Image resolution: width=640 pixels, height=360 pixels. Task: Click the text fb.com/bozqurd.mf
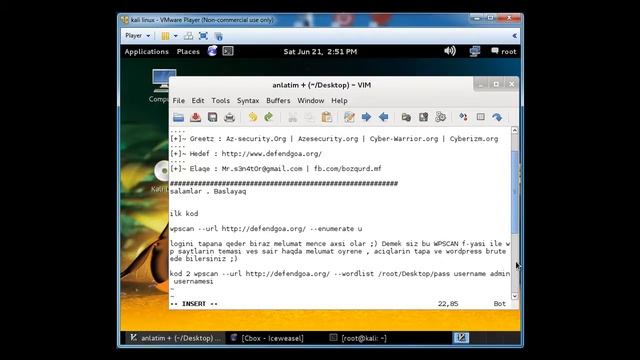point(347,169)
